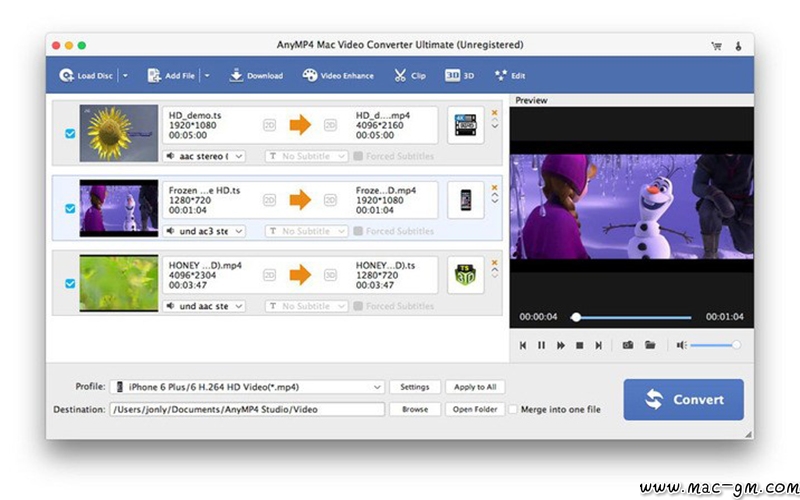Viewport: 800px width, 500px height.
Task: Click the Settings button next to Profile
Action: 415,387
